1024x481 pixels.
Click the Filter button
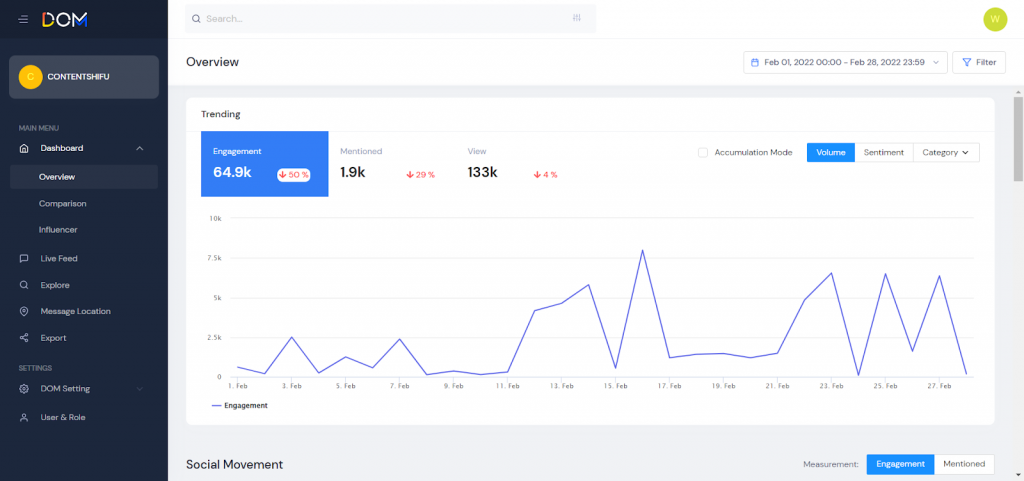tap(978, 62)
